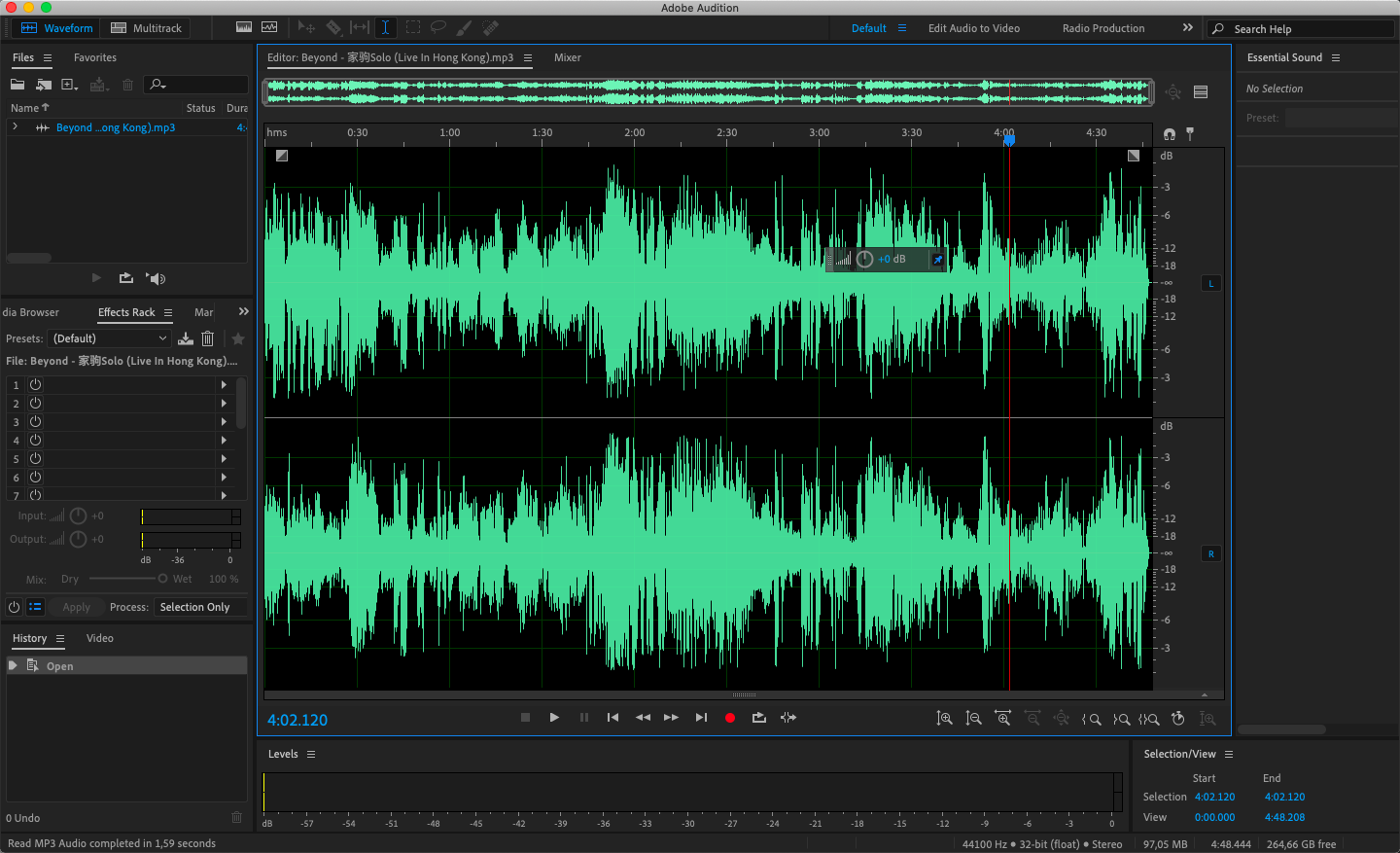Click Zoom In (Amplitude) icon

(x=944, y=719)
